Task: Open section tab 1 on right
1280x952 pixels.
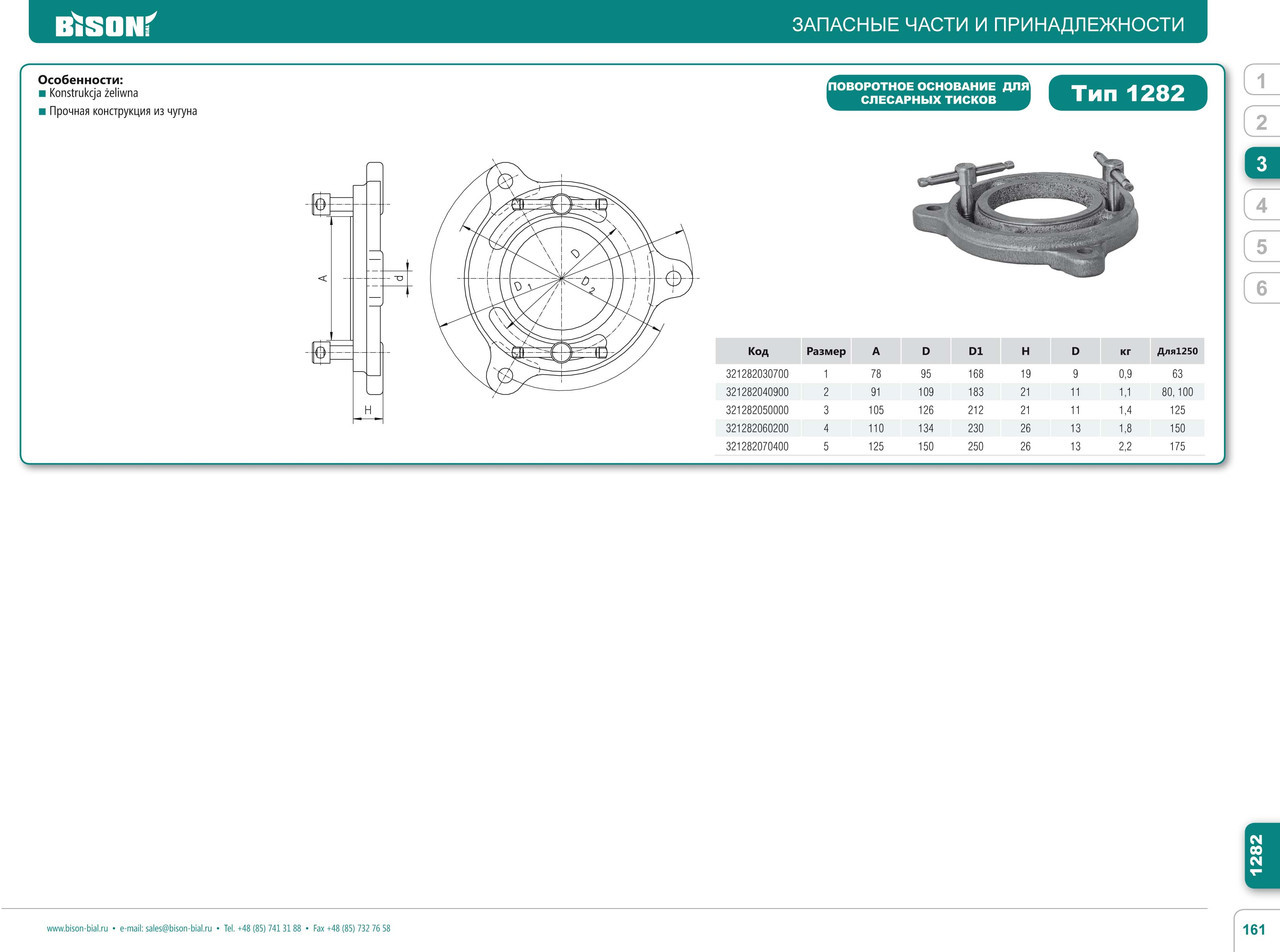Action: (x=1262, y=81)
